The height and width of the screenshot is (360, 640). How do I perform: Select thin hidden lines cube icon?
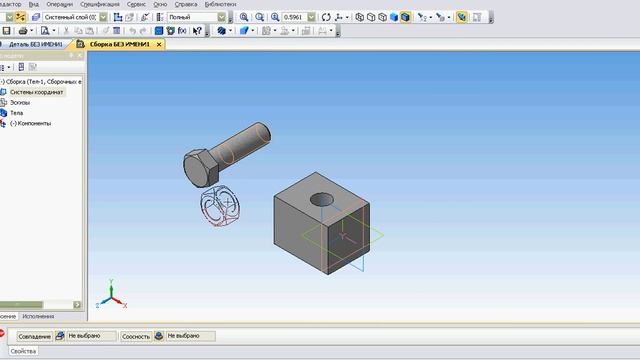(x=382, y=17)
